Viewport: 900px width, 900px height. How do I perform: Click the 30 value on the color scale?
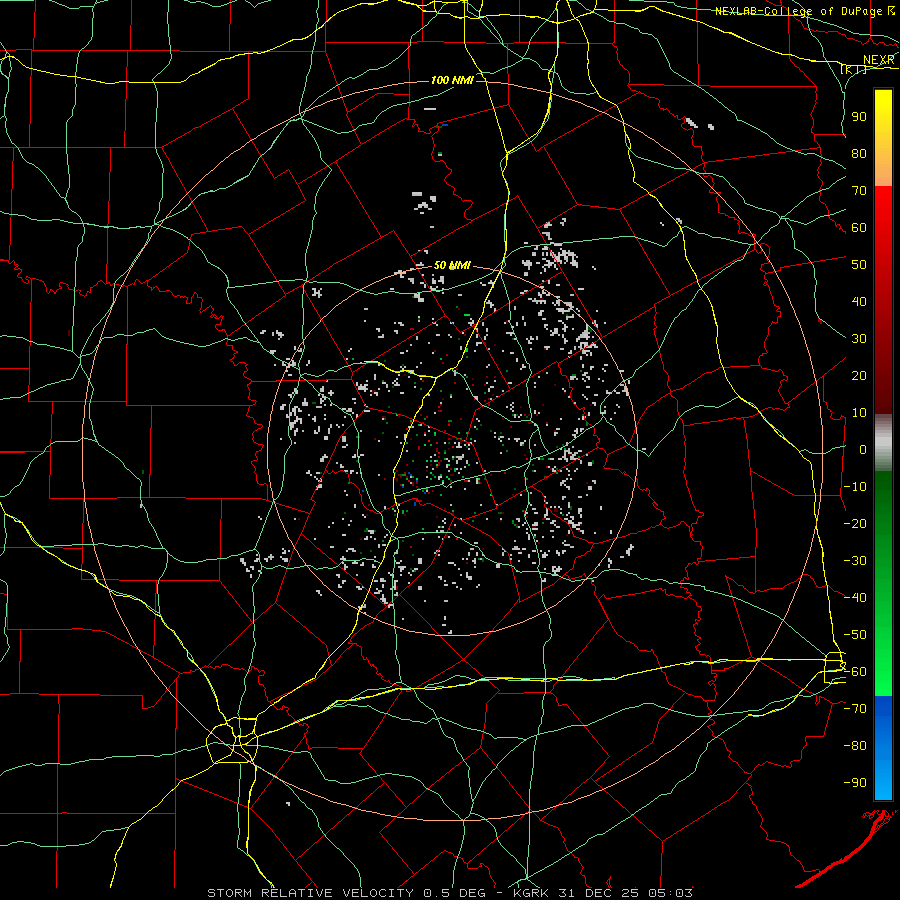859,339
